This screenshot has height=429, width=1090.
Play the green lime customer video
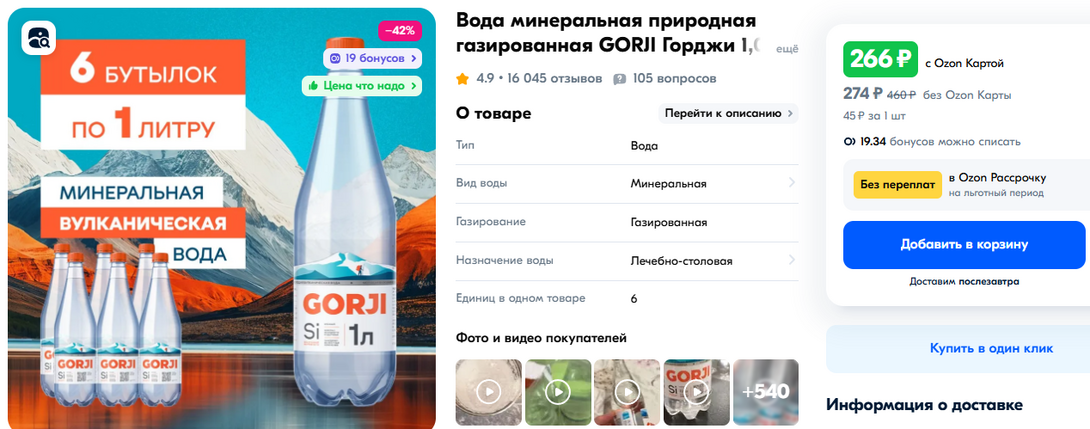click(558, 392)
